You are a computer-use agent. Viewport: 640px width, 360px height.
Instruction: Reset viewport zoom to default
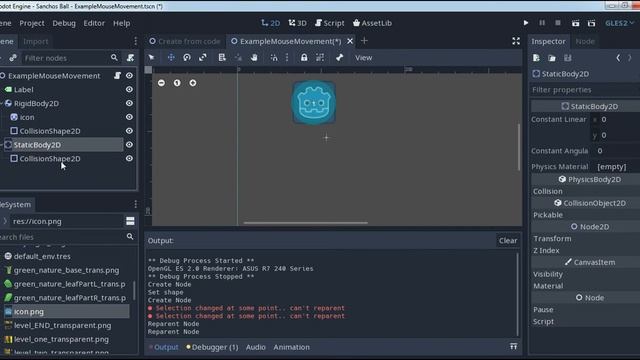coord(177,83)
